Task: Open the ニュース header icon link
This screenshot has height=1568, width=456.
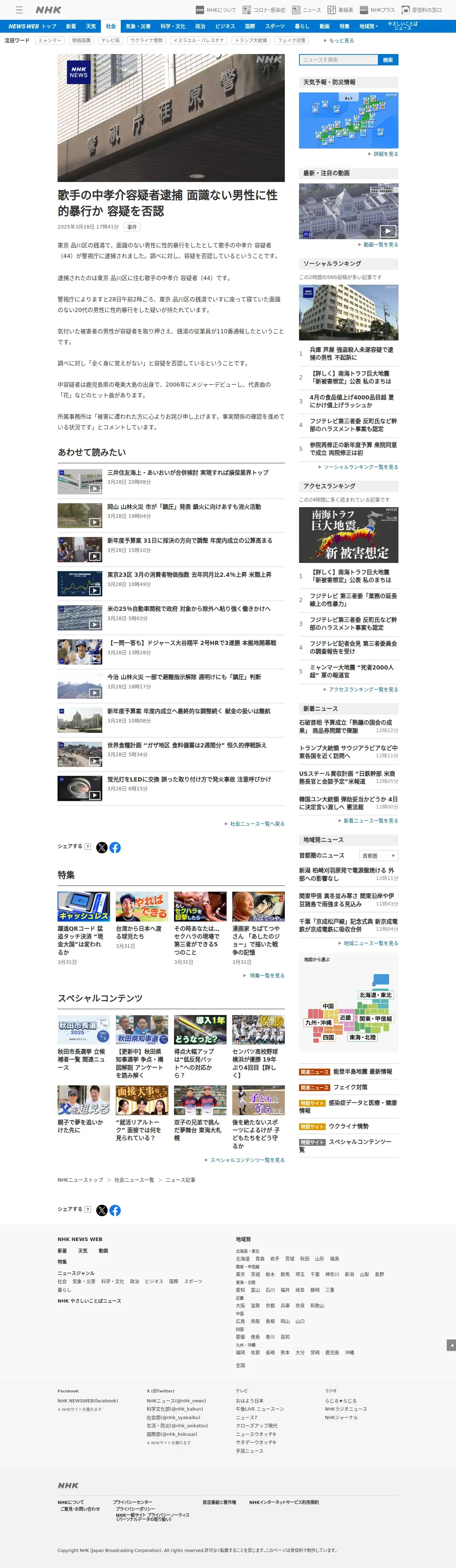Action: (306, 10)
